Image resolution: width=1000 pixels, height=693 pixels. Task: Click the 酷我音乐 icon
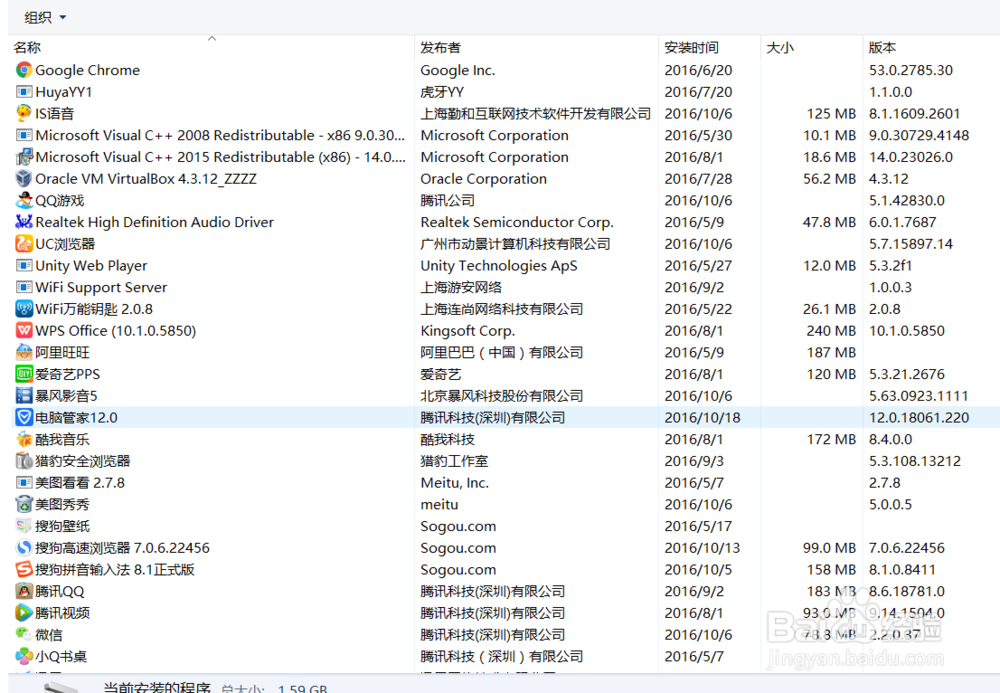tap(24, 439)
